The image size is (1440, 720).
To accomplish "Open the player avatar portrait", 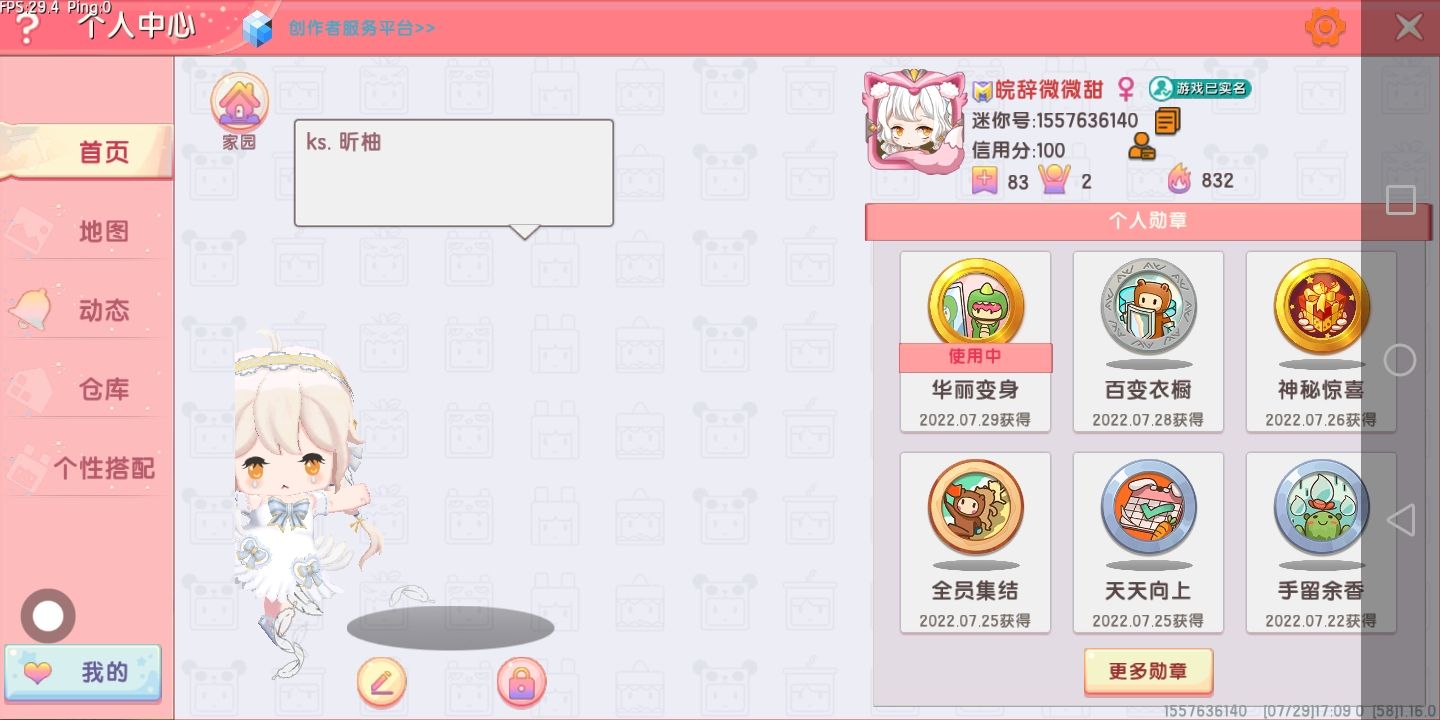I will [x=913, y=122].
